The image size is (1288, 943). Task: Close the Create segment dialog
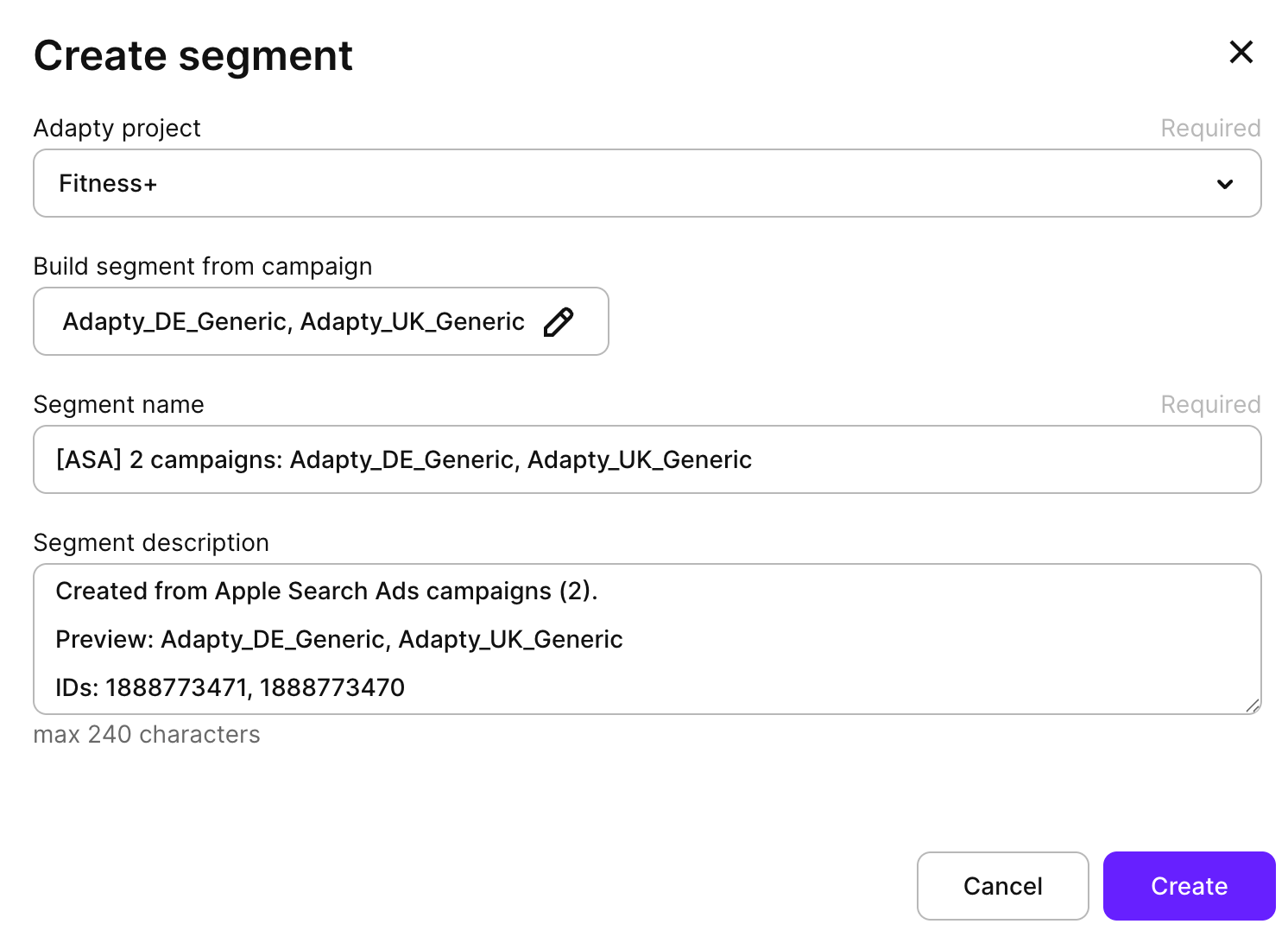click(1241, 52)
